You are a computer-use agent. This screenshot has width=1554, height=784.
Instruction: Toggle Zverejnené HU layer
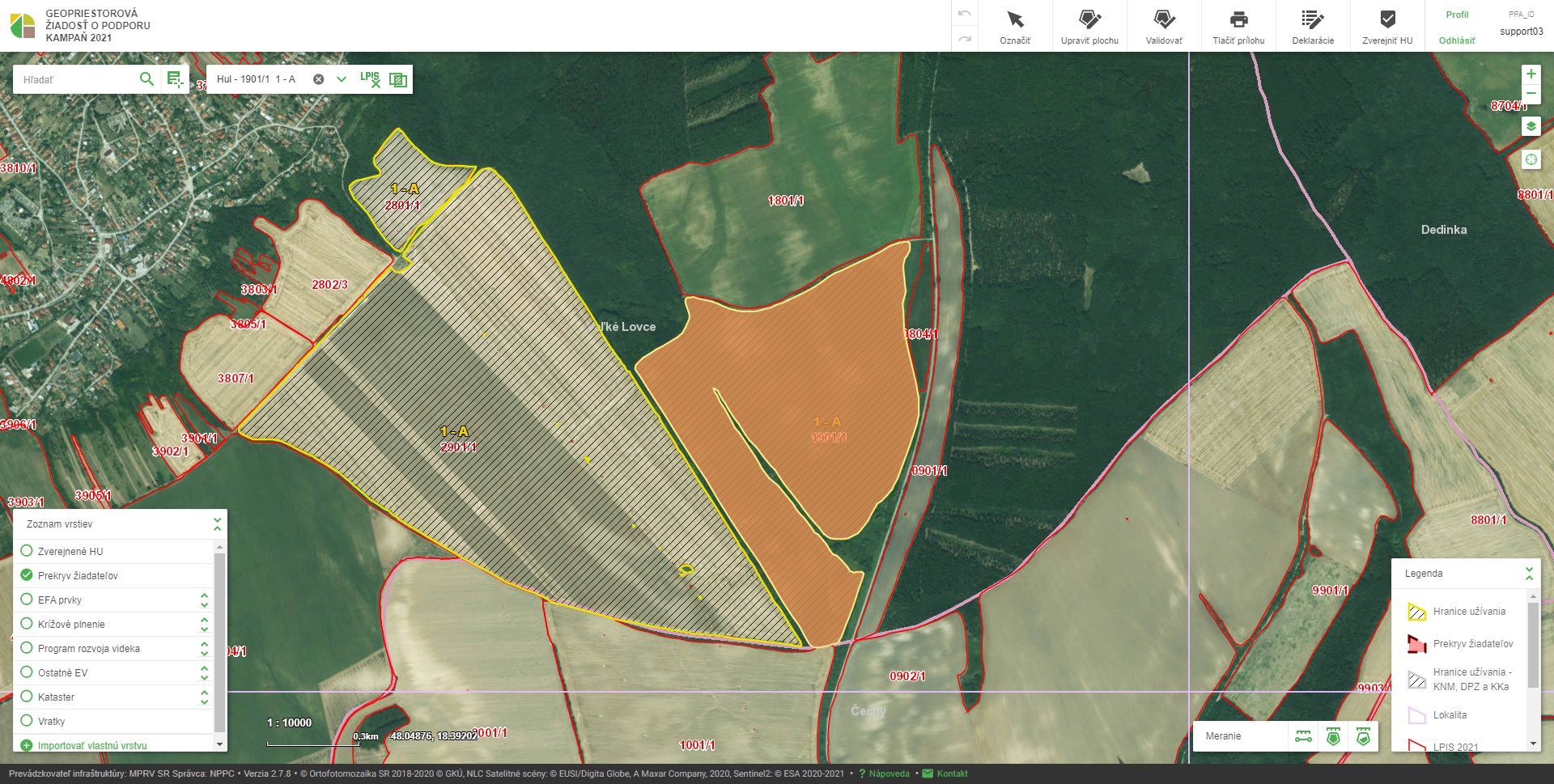[x=27, y=551]
